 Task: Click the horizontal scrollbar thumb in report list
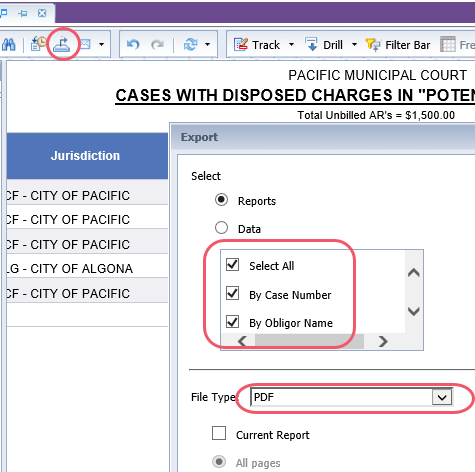309,341
